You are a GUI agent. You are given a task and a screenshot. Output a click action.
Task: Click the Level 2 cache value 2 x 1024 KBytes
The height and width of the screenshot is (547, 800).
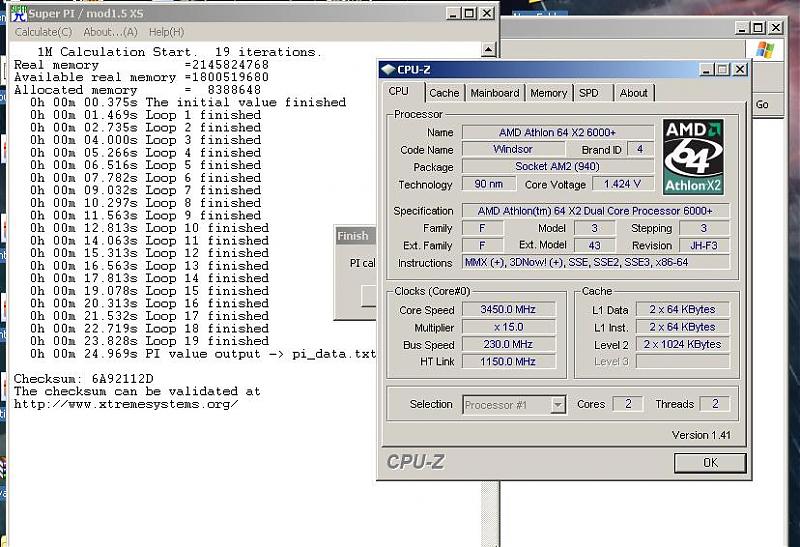[x=683, y=344]
